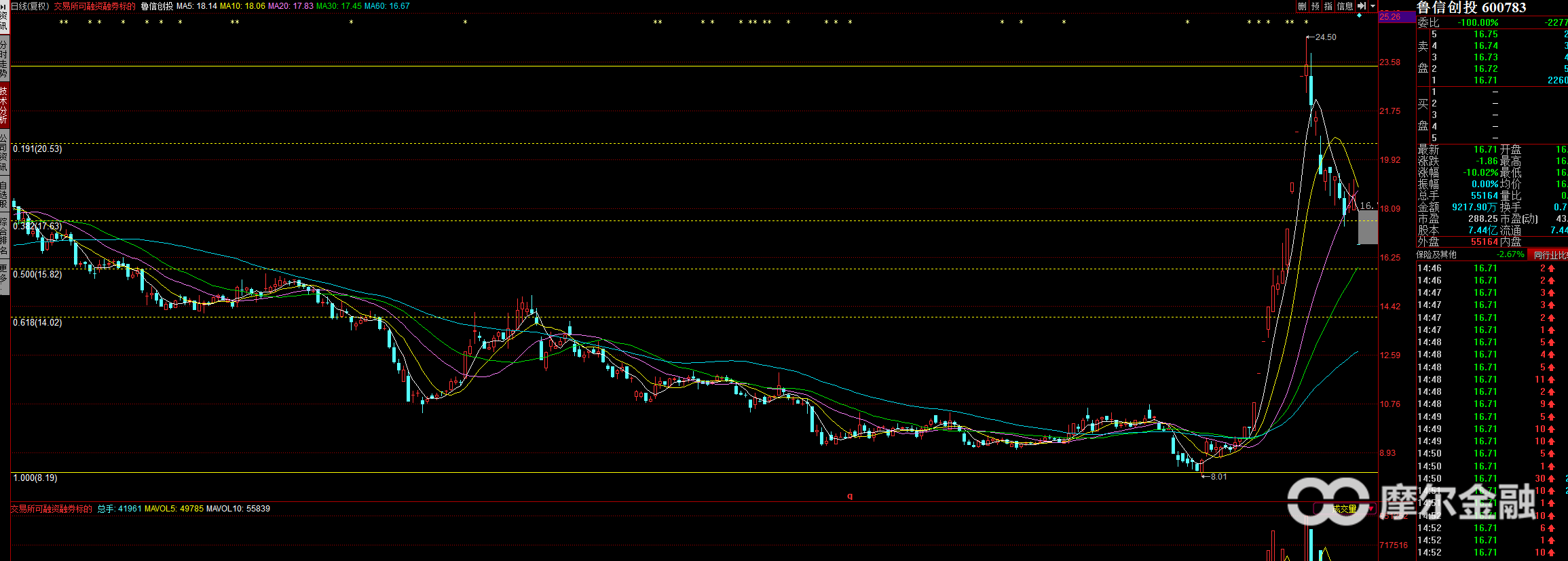This screenshot has height=561, width=1568.
Task: Click the jump-to-end arrow icon
Action: tap(1361, 6)
